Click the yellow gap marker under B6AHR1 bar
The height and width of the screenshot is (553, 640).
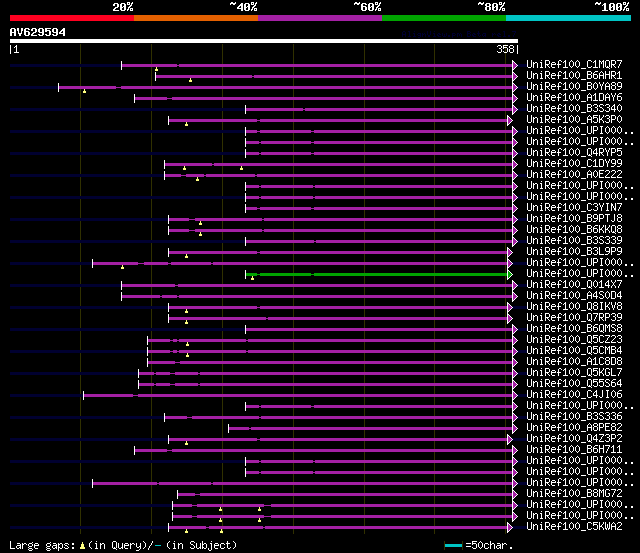(x=190, y=80)
